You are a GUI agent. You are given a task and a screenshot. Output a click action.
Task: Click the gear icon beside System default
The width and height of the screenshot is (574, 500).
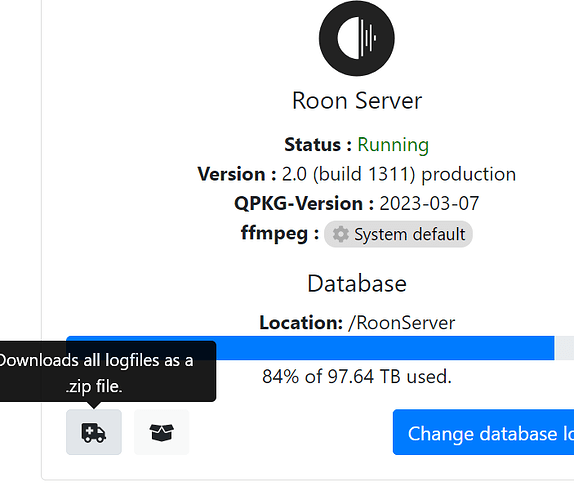(x=340, y=234)
